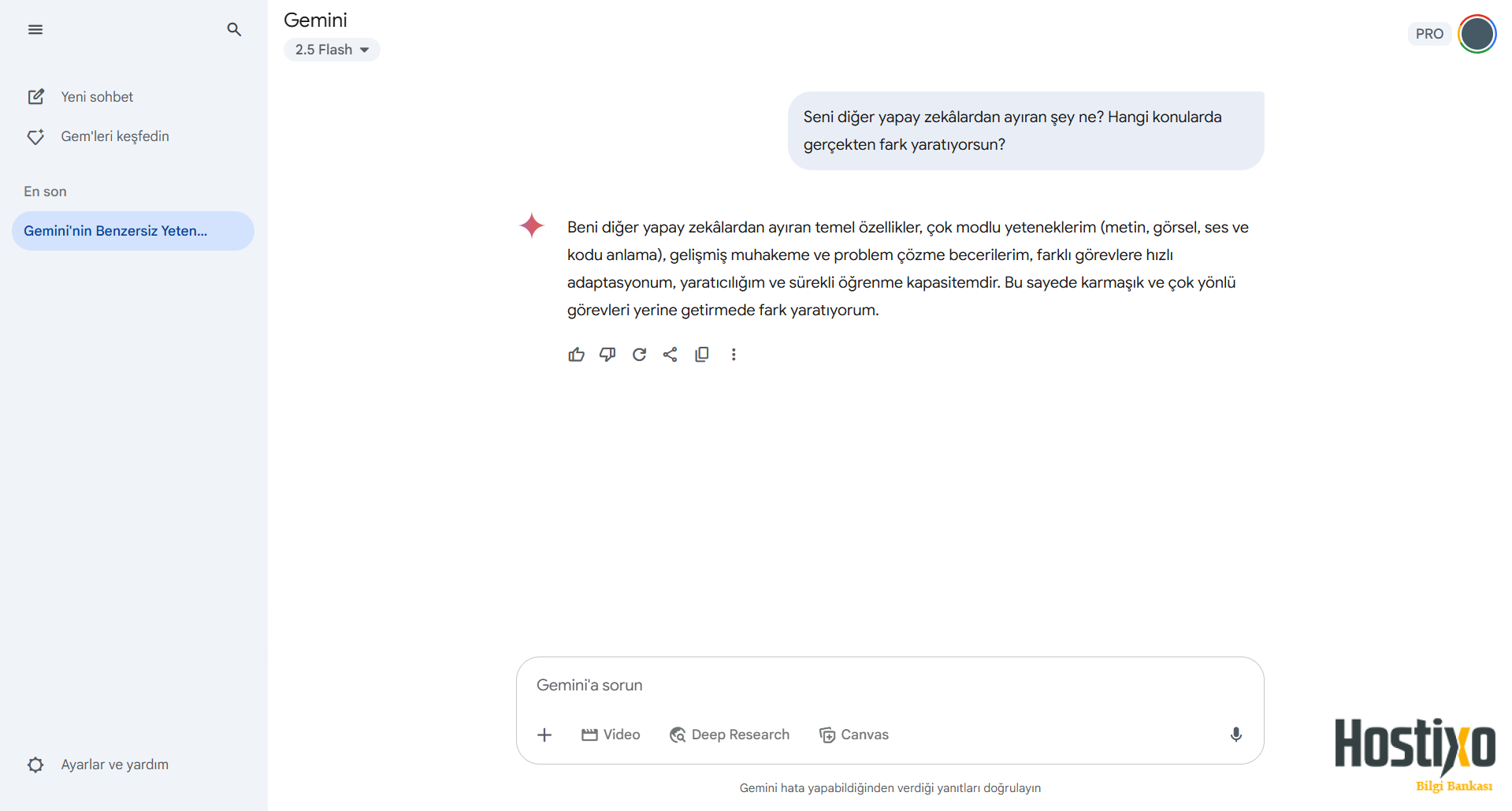Select the Deep Research tool
The image size is (1512, 811).
pyautogui.click(x=730, y=735)
